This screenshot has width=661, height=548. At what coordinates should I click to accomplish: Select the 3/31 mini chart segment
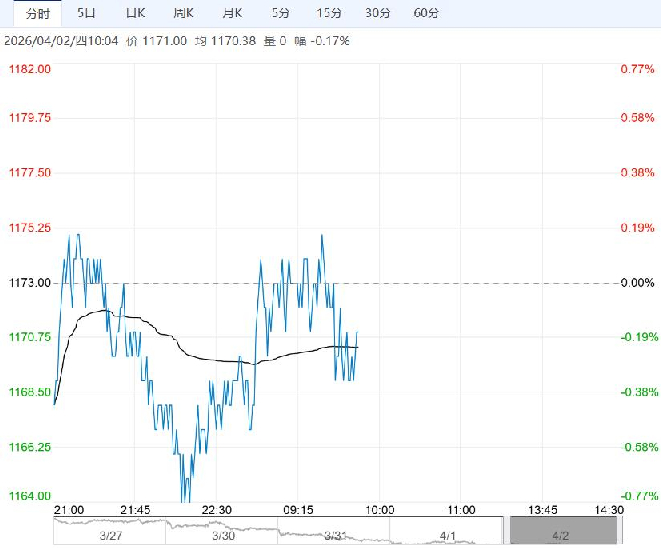click(x=334, y=535)
